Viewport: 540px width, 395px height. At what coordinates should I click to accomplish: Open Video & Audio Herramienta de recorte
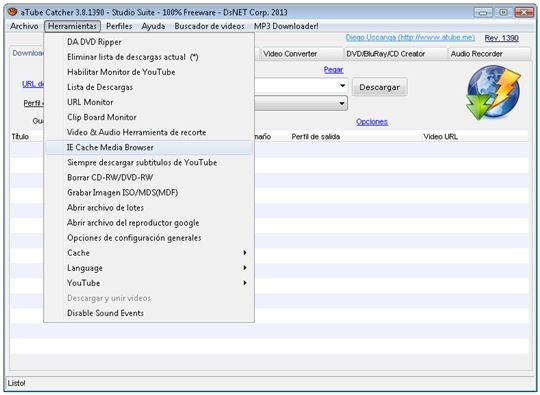coord(149,133)
